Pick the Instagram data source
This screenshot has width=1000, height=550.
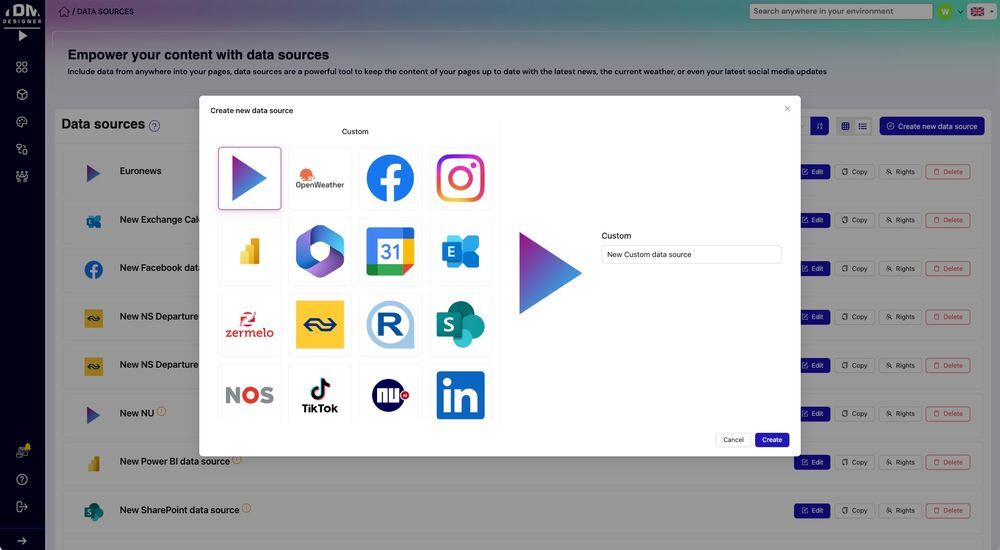(460, 178)
